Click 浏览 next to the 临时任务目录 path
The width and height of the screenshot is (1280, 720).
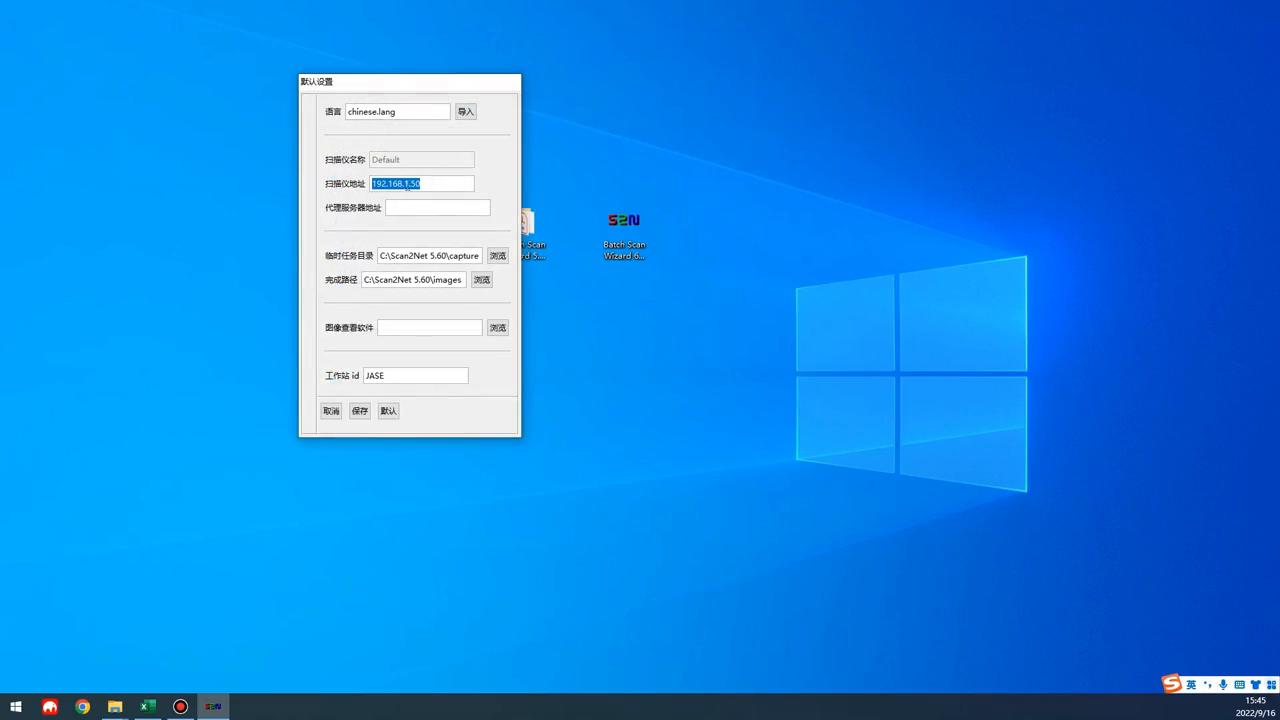click(x=497, y=256)
